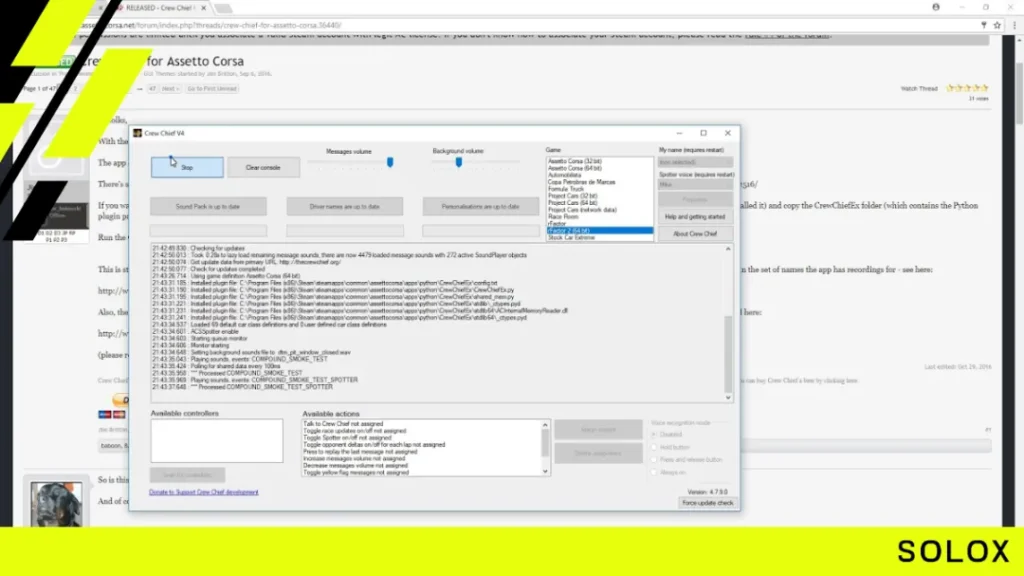Select 'Press to replay the last message' action
The image size is (1024, 576).
pos(360,451)
